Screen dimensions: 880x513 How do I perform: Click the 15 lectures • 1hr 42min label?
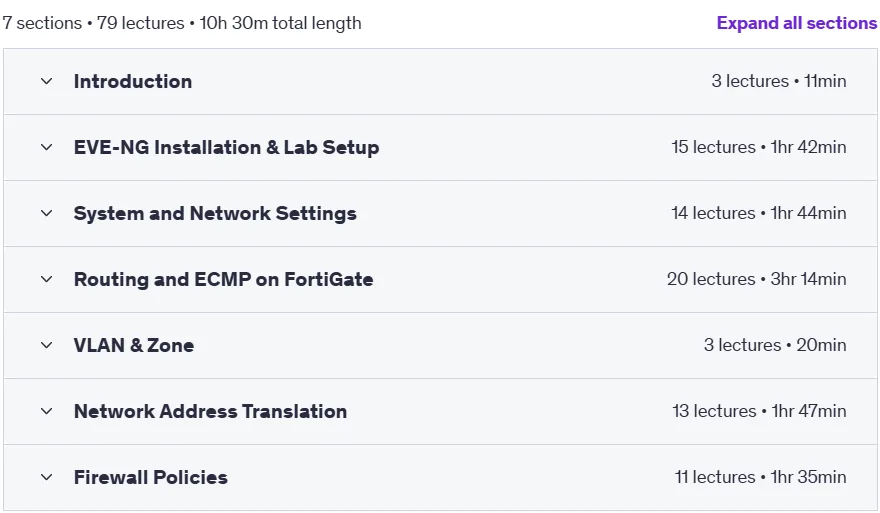coord(759,147)
